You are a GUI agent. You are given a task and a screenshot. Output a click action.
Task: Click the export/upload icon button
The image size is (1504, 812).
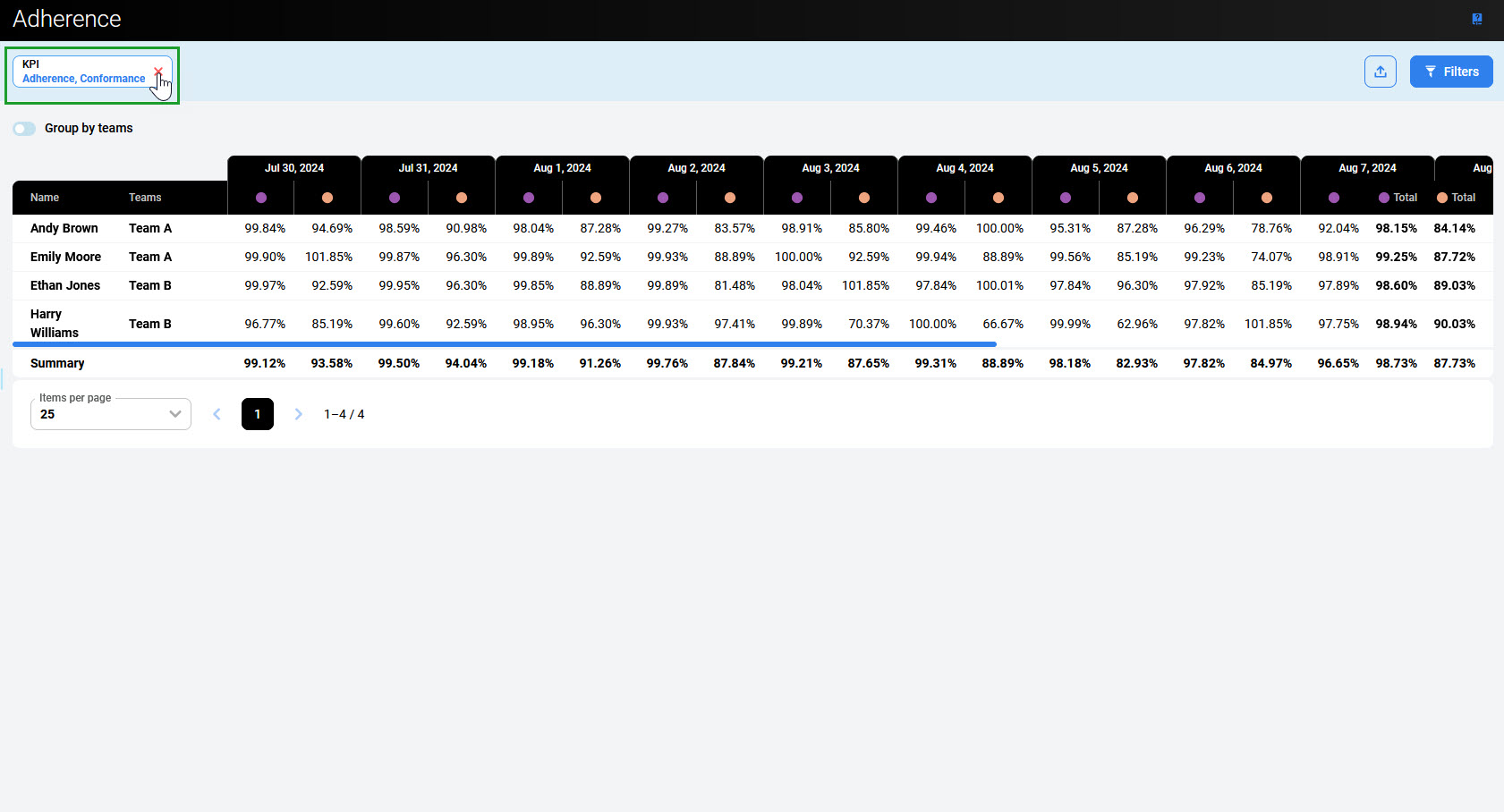click(1380, 72)
